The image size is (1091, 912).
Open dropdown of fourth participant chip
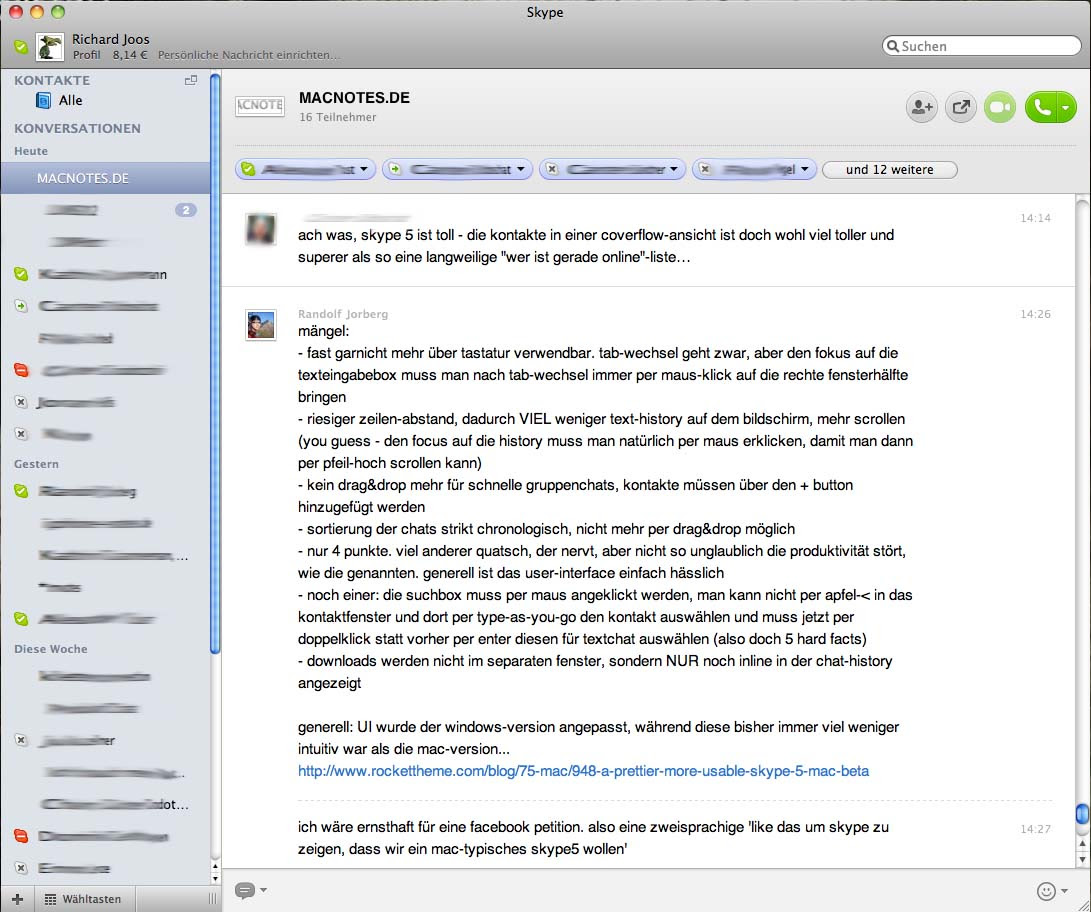click(x=804, y=170)
